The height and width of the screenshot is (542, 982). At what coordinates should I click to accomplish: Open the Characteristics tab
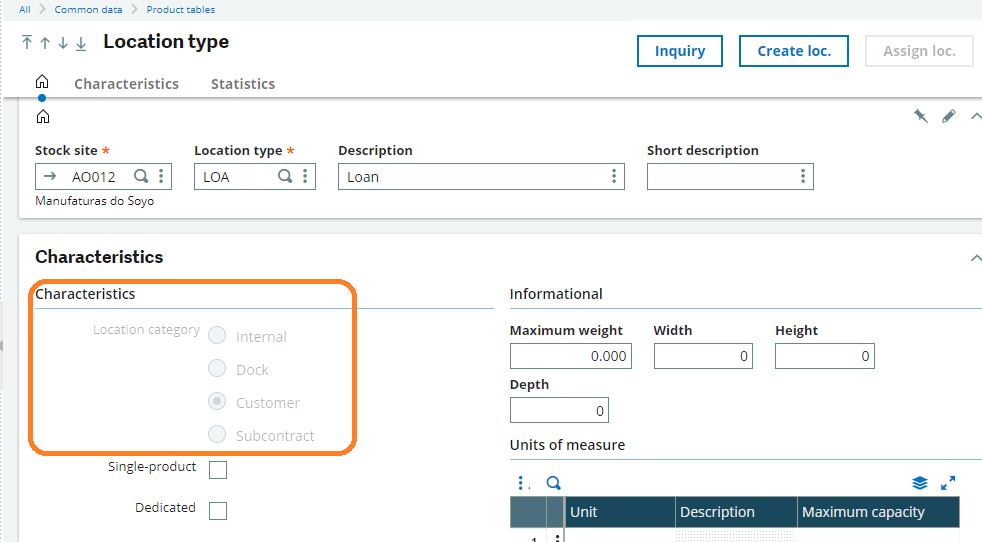(x=126, y=84)
